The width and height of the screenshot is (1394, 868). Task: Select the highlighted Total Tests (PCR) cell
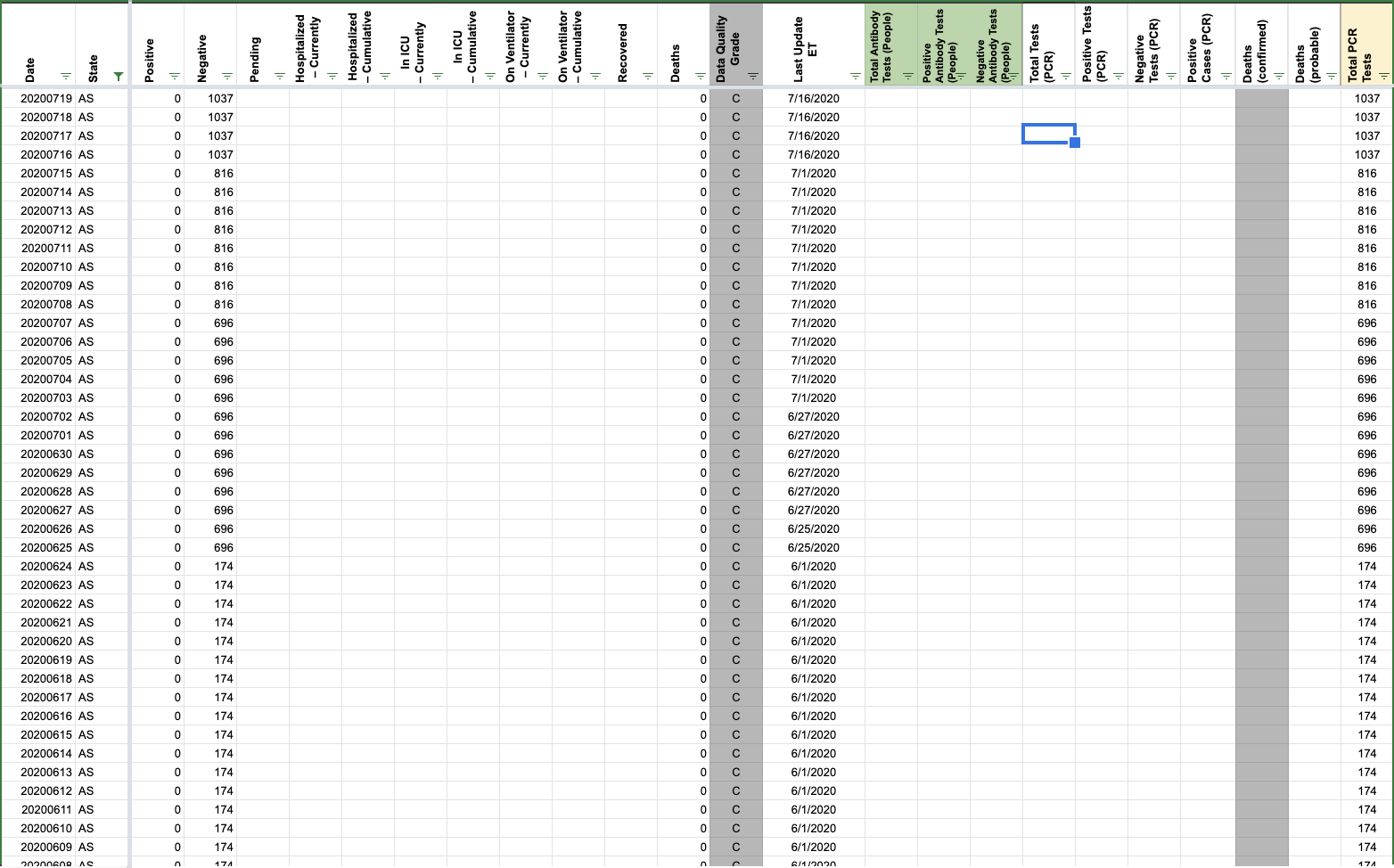(x=1049, y=134)
